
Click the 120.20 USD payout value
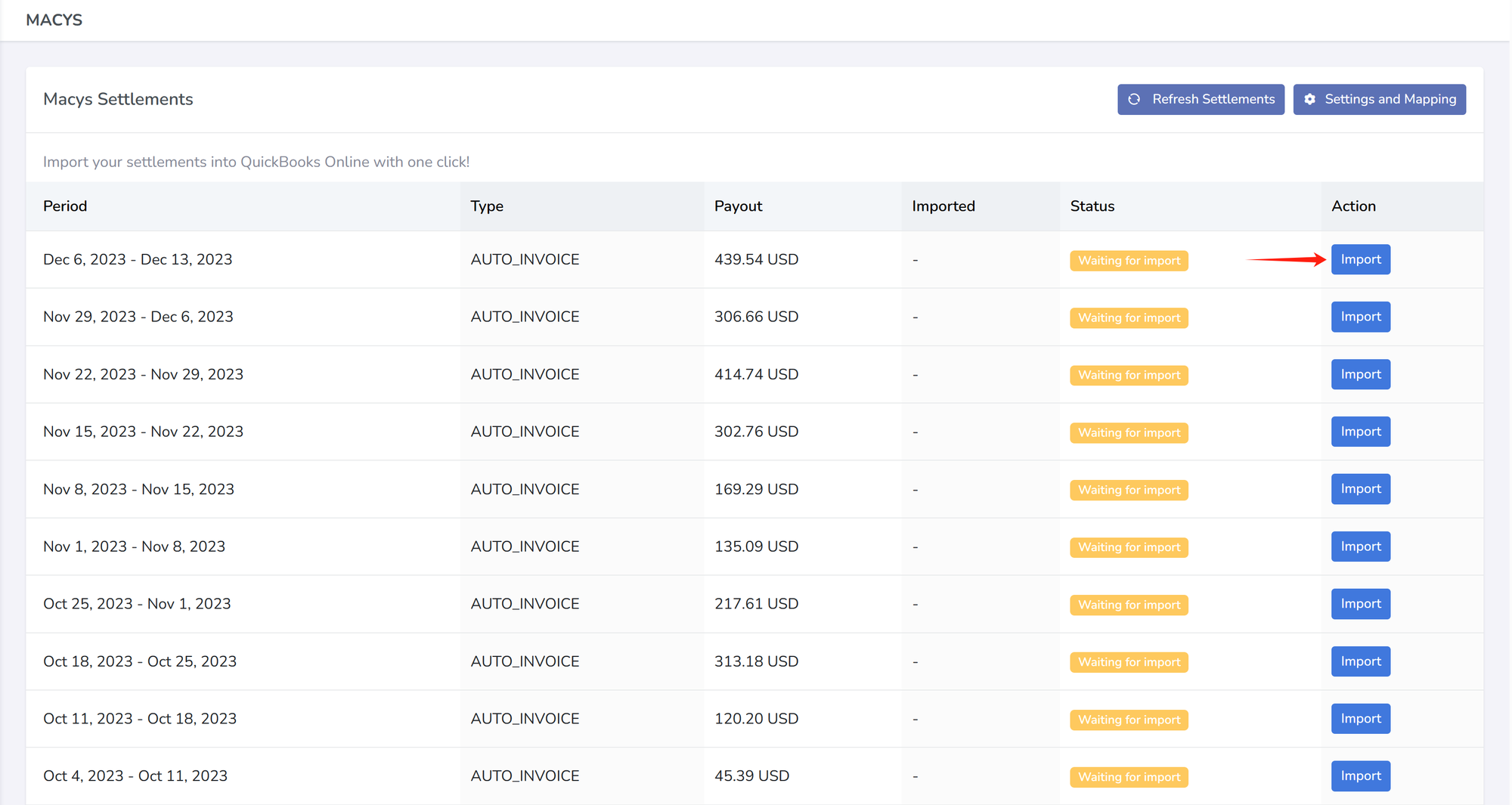[x=756, y=719]
